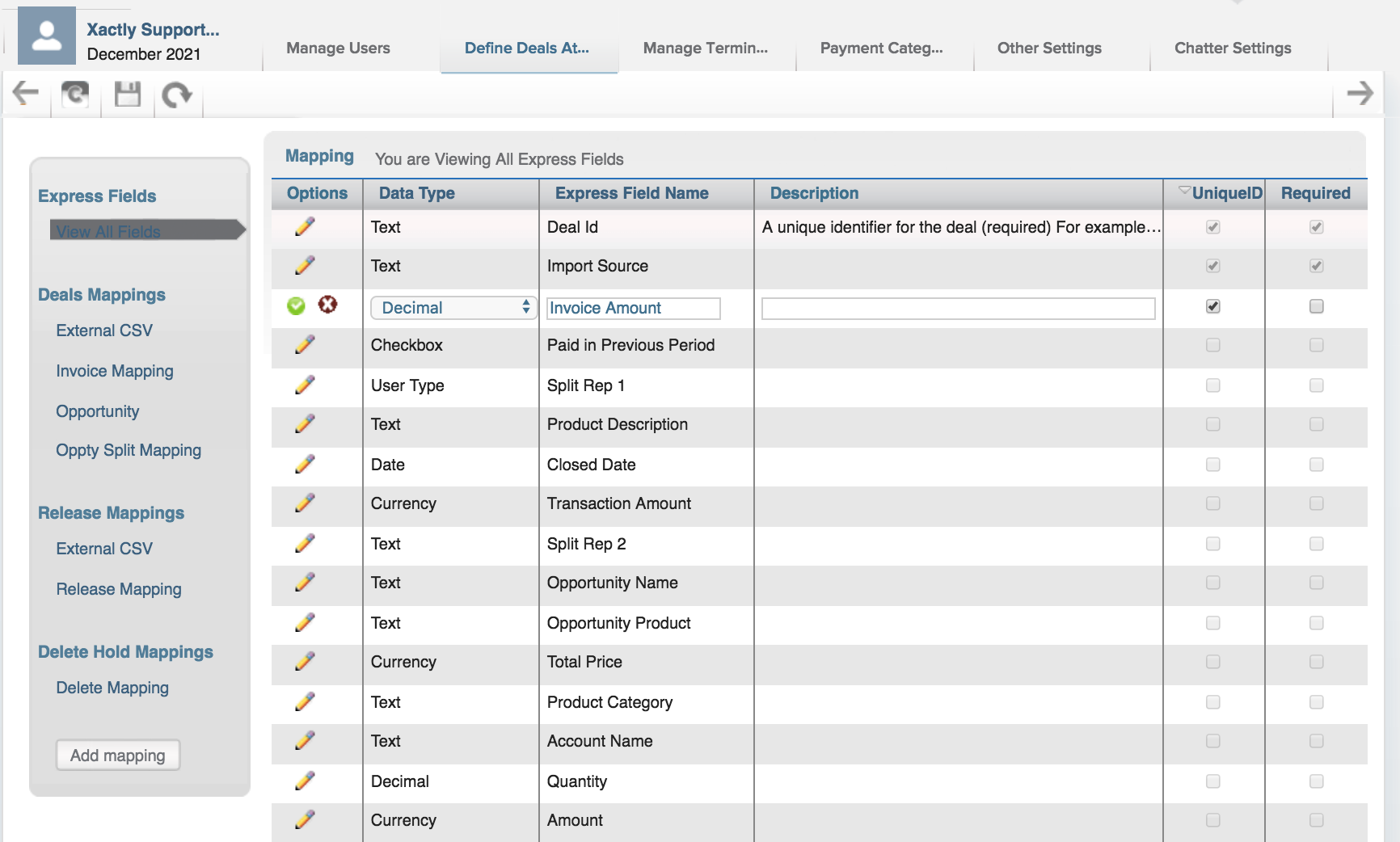Viewport: 1400px width, 842px height.
Task: Click the forward arrow icon
Action: click(x=1360, y=93)
